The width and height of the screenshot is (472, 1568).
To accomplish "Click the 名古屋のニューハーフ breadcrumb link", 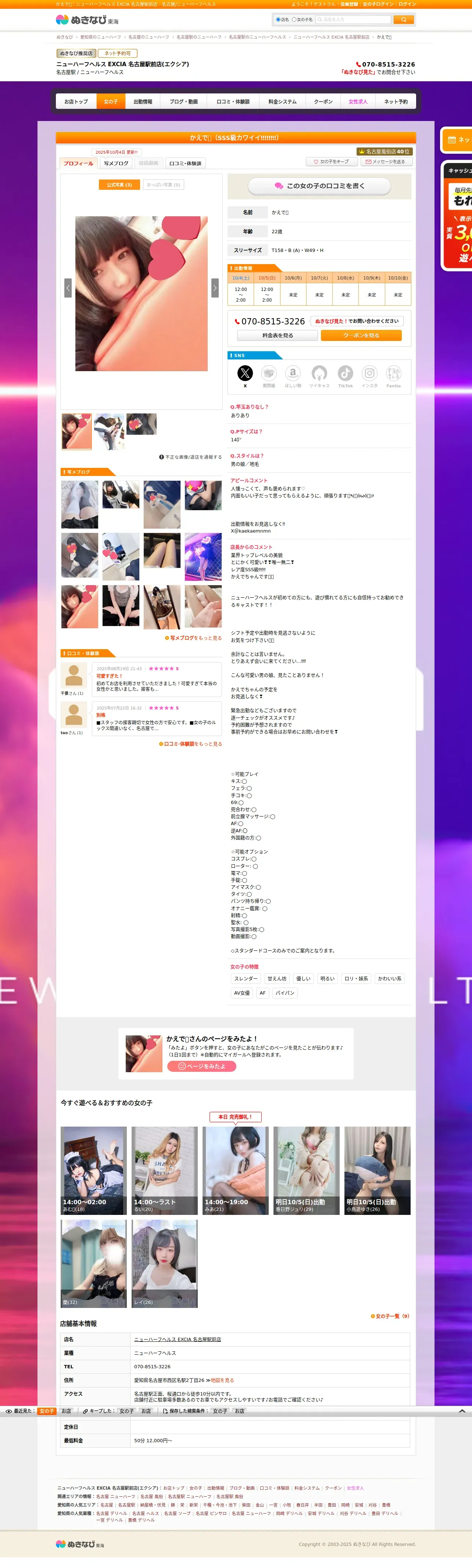I will click(149, 37).
